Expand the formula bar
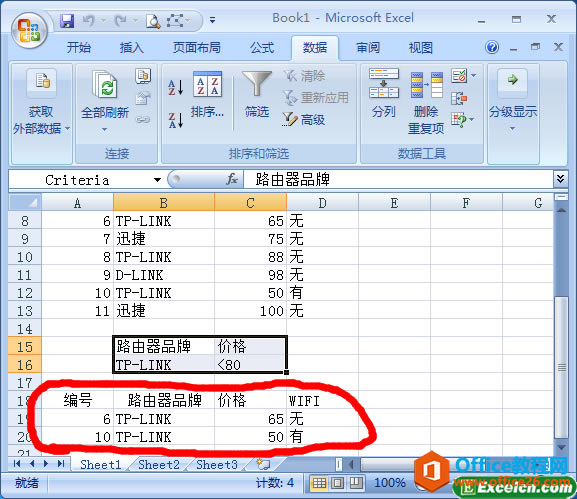This screenshot has height=499, width=577. point(560,179)
